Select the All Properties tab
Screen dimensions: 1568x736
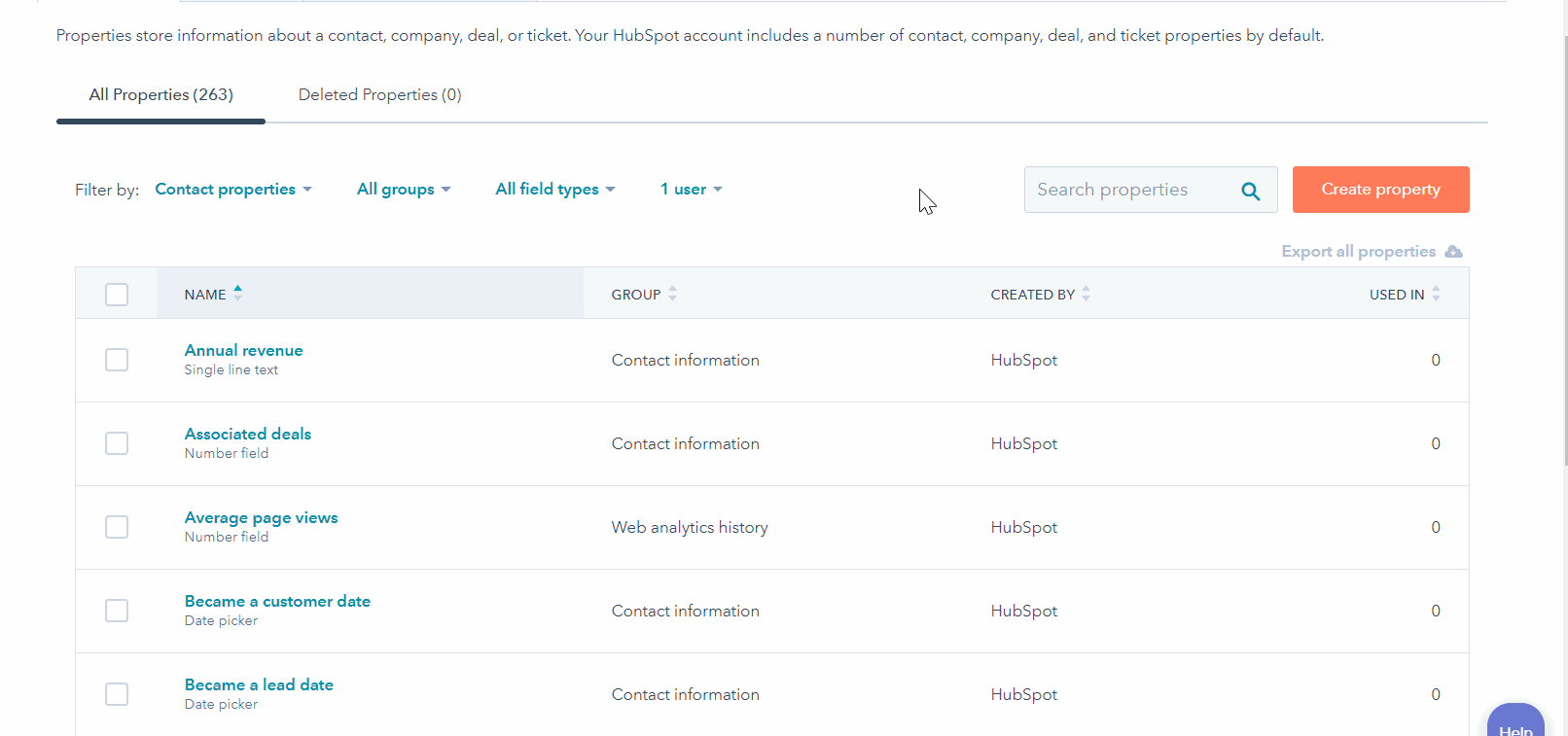tap(161, 95)
